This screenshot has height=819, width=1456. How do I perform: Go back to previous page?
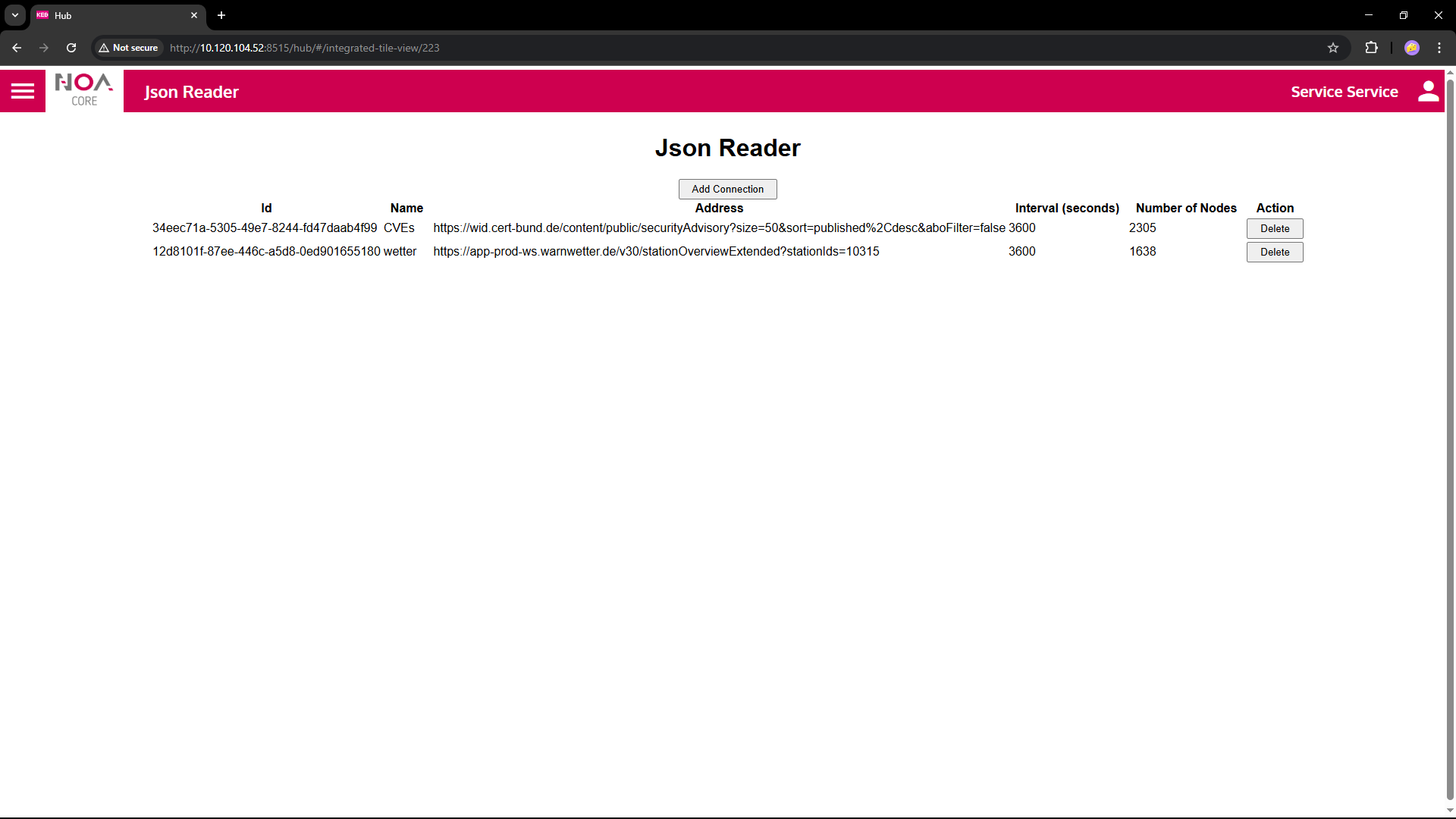(x=17, y=48)
